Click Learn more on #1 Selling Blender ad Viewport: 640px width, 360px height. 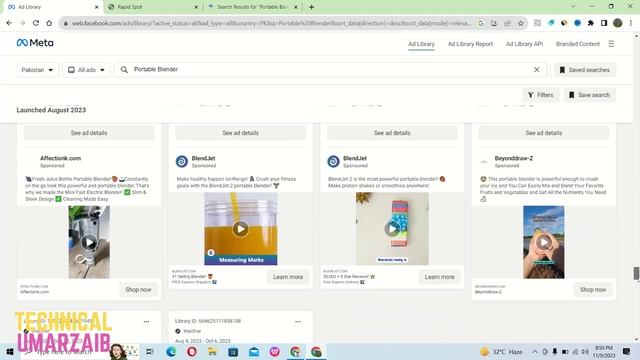pos(288,277)
